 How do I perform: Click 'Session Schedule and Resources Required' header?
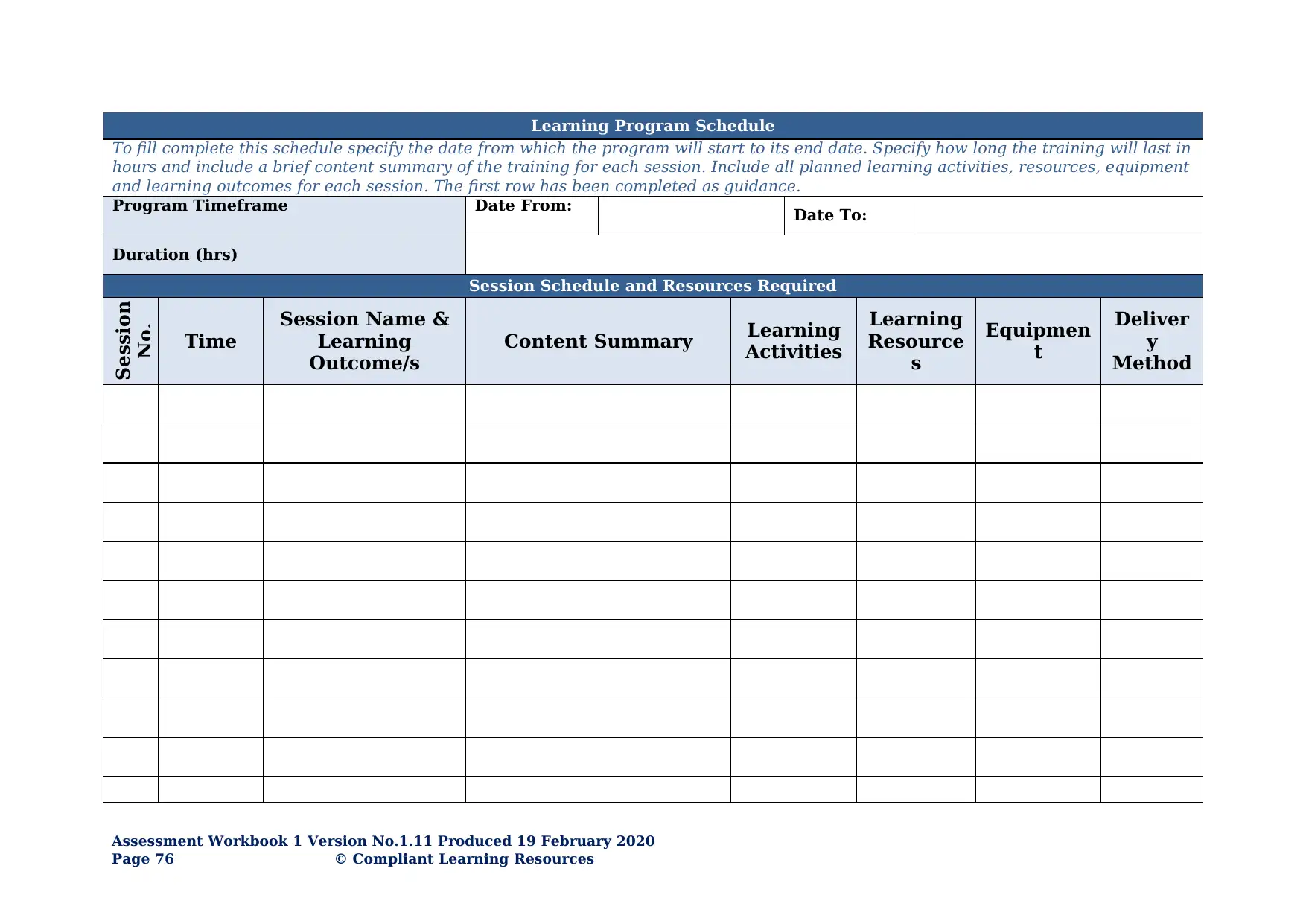[x=652, y=286]
